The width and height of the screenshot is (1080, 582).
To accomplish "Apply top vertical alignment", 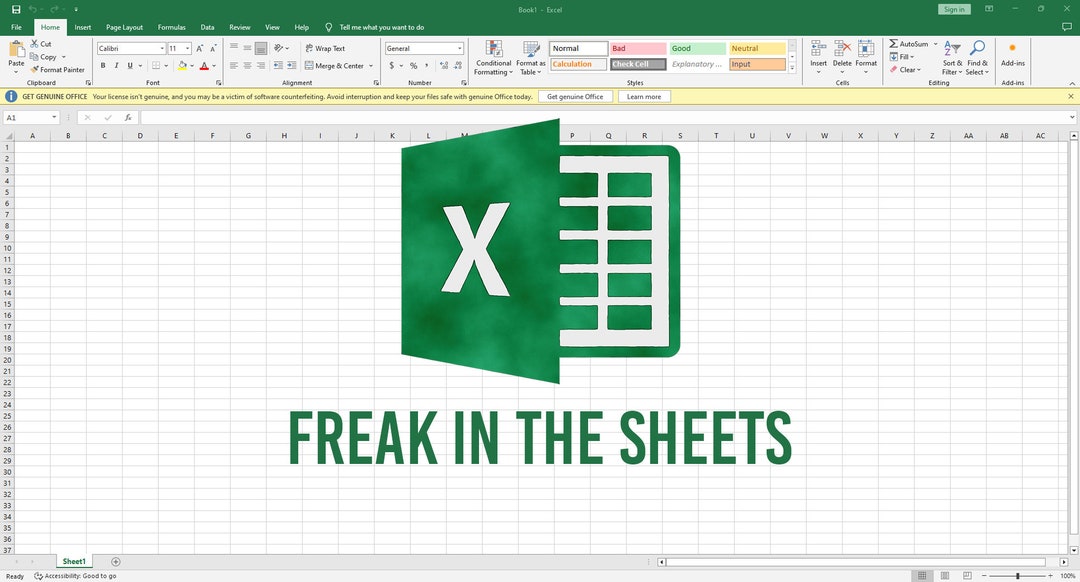I will click(x=233, y=48).
